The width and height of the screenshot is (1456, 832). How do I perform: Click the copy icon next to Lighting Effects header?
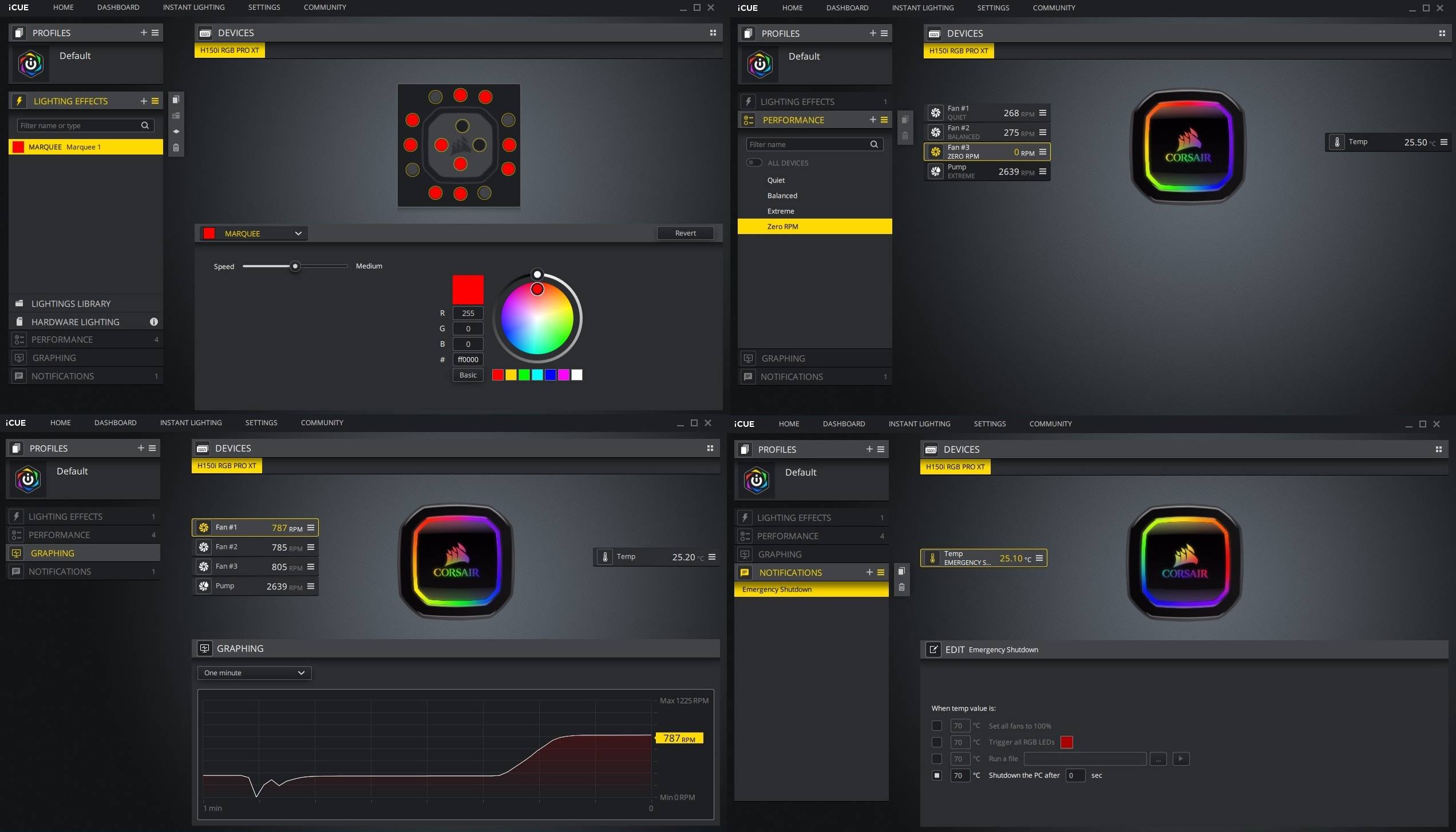tap(176, 100)
